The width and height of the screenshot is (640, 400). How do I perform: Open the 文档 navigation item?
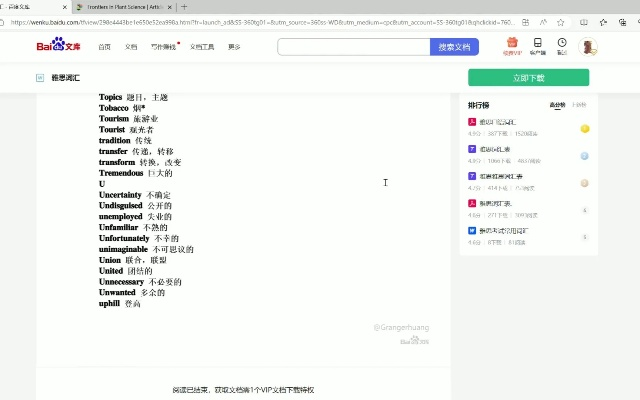[131, 47]
